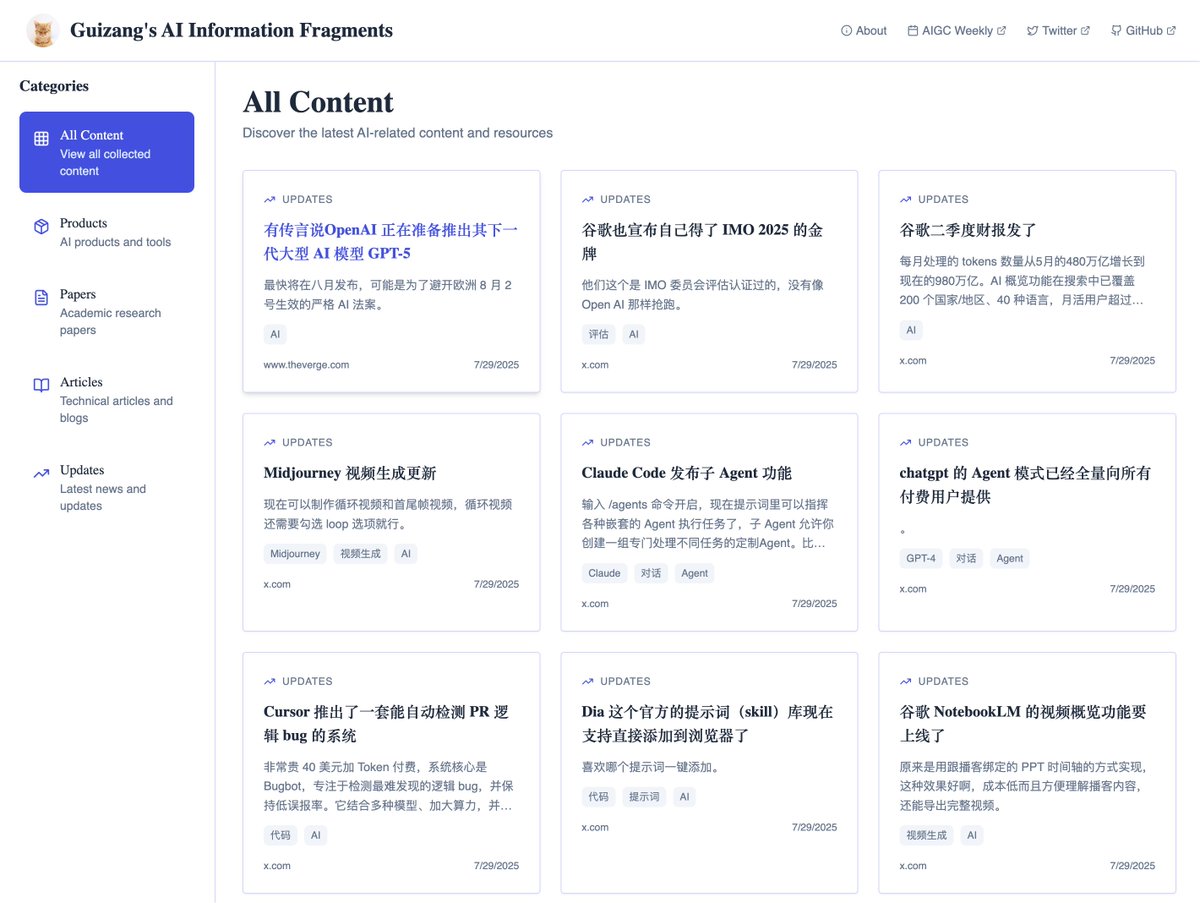Click AI tag on 谷歌二季度财报 card
Viewport: 1200px width, 903px height.
coord(911,330)
